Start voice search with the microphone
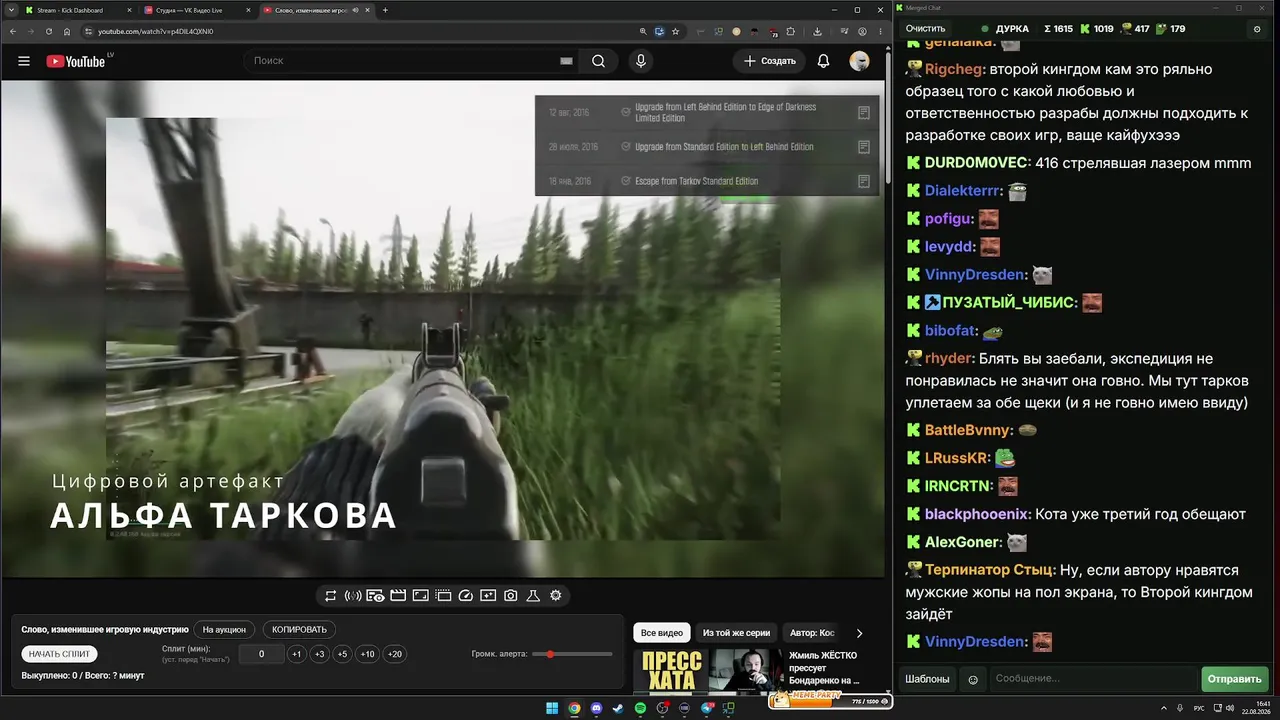1280x720 pixels. pos(641,61)
